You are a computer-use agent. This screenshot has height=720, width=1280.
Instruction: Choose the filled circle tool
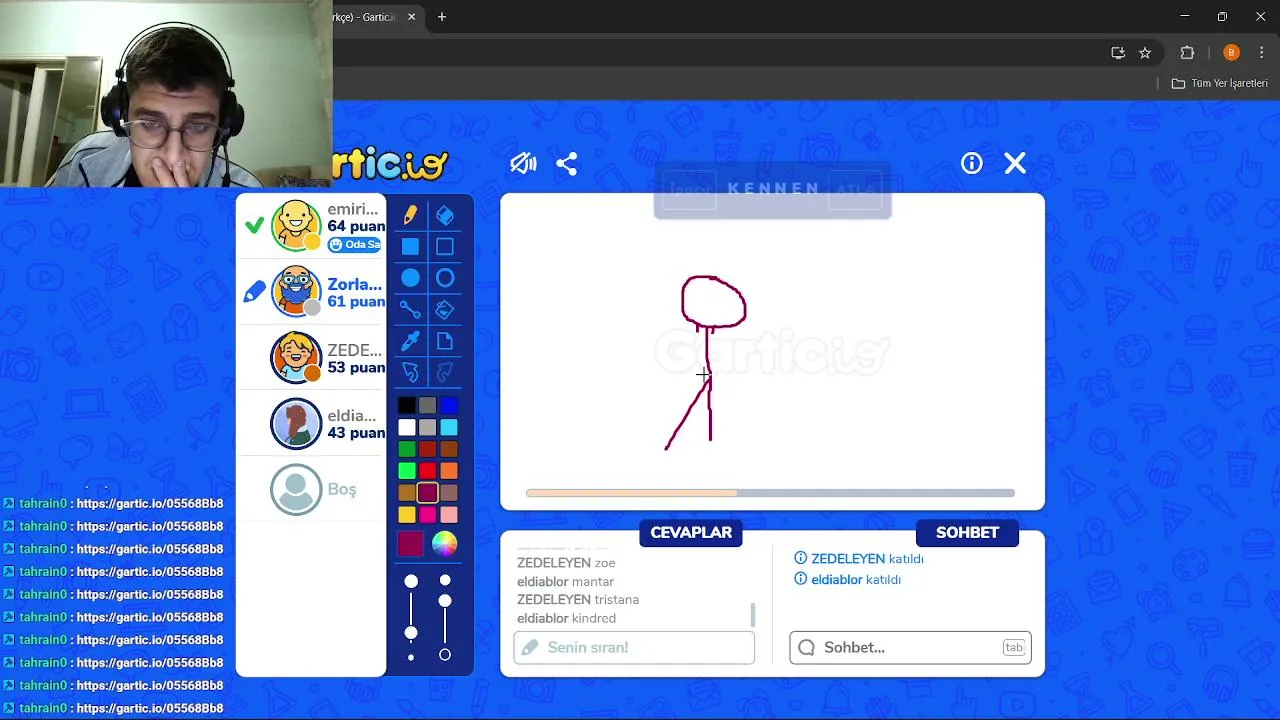tap(410, 278)
